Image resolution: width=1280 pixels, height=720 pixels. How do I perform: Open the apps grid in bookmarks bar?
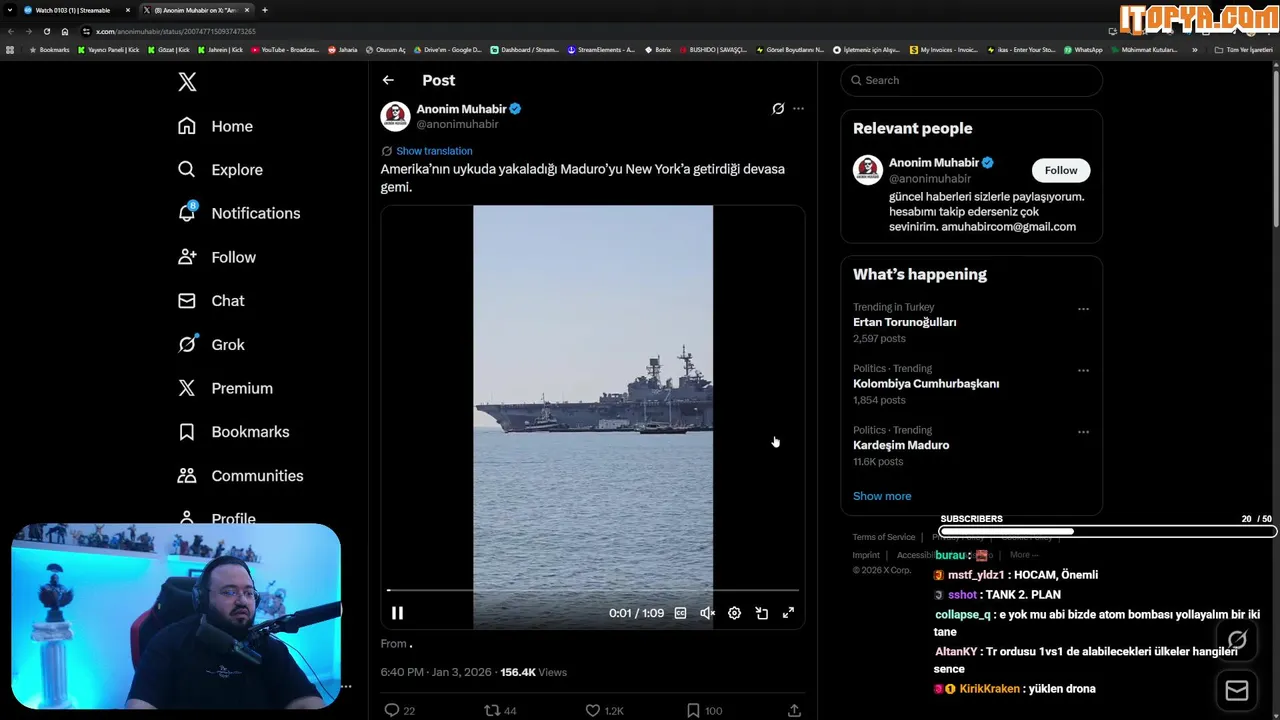(x=10, y=50)
